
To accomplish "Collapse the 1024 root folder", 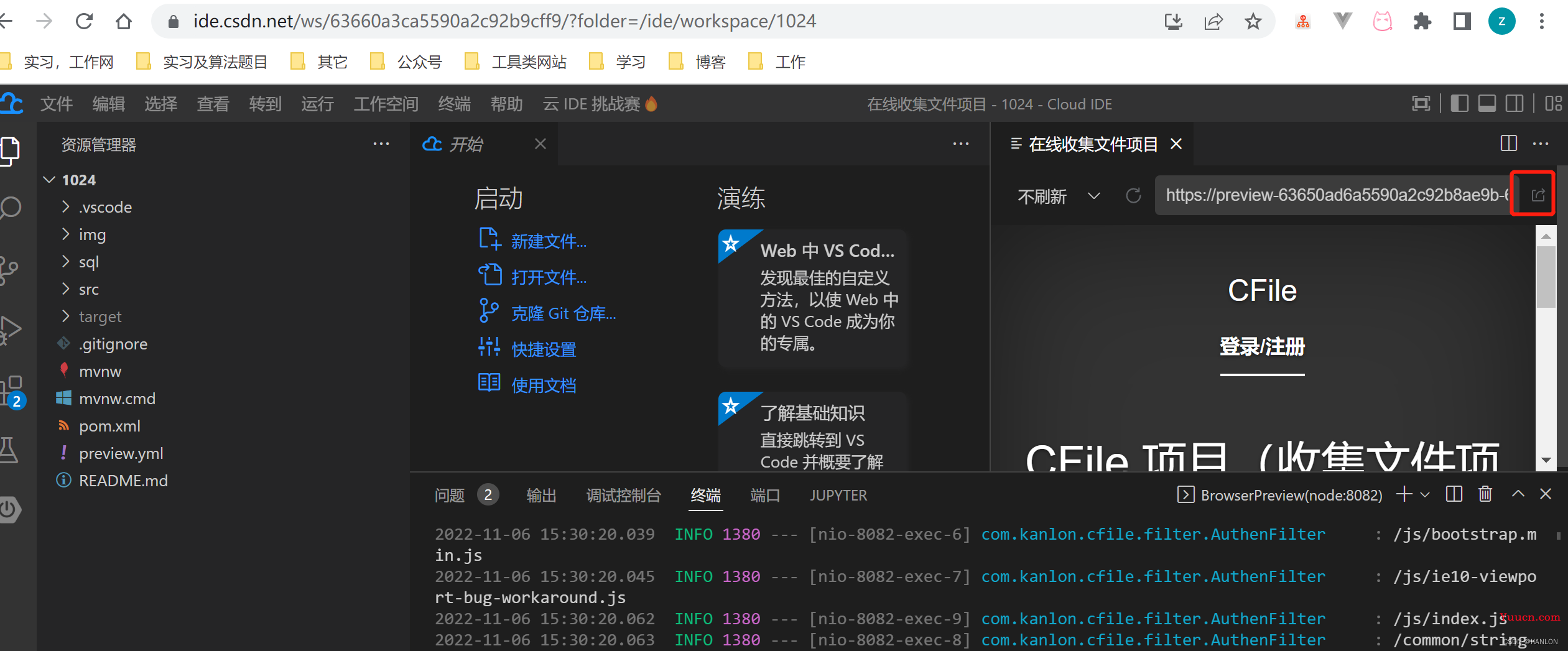I will (x=49, y=180).
